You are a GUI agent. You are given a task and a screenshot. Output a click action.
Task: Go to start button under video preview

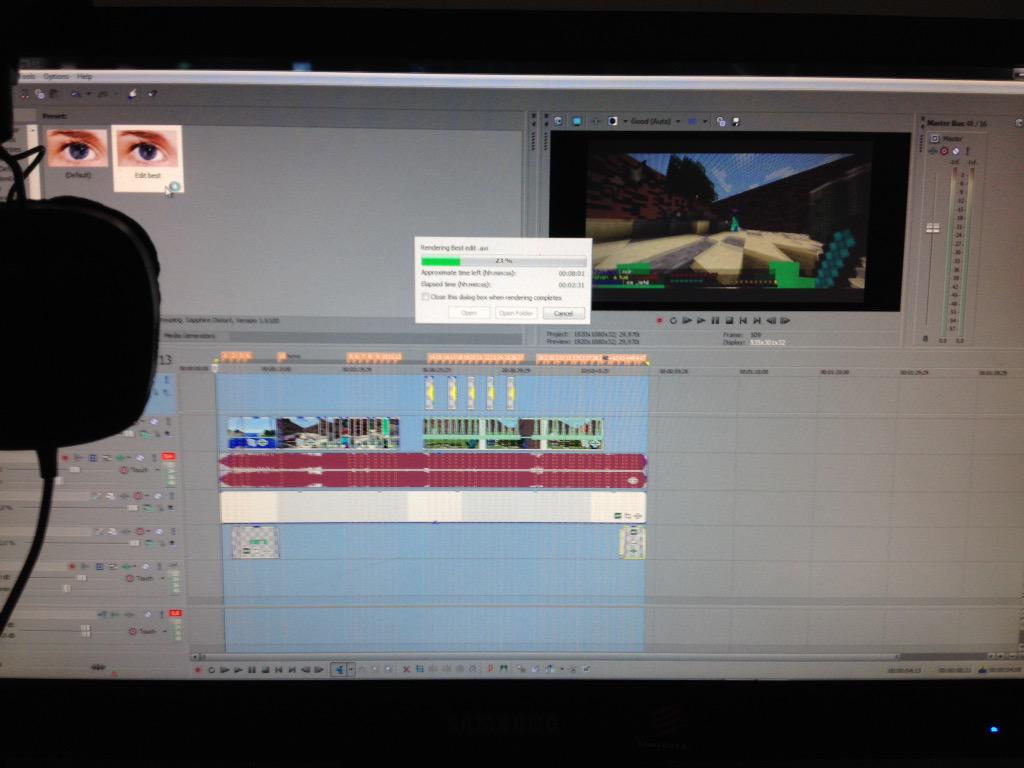[743, 321]
